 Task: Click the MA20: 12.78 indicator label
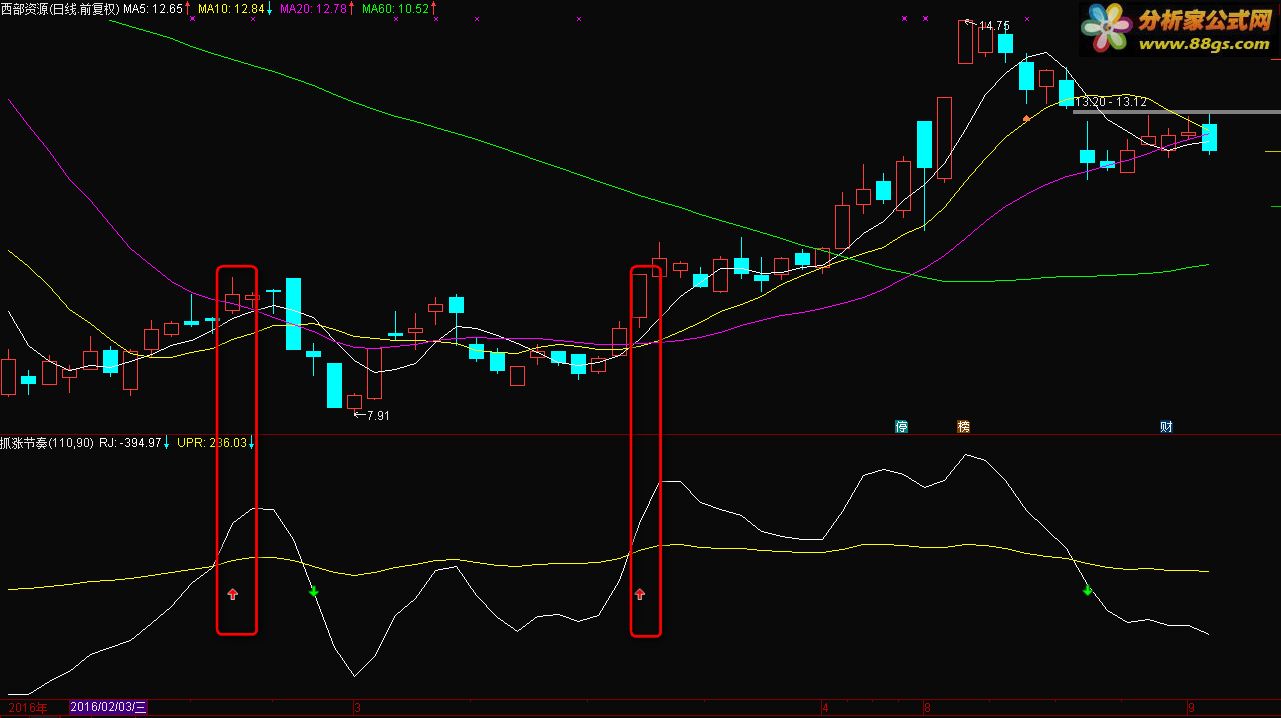314,8
